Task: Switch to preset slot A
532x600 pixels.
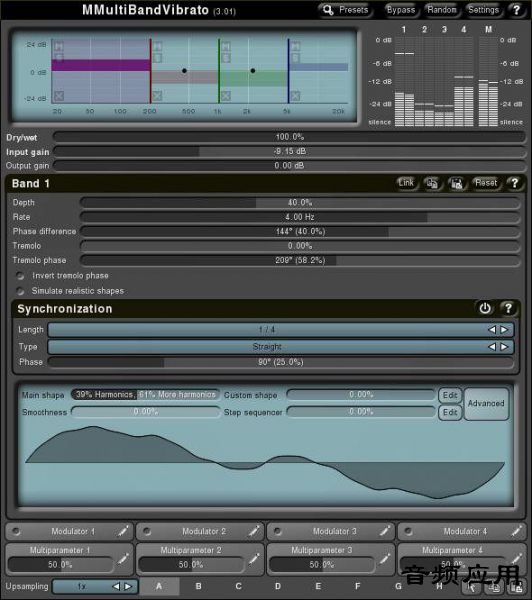Action: point(159,586)
